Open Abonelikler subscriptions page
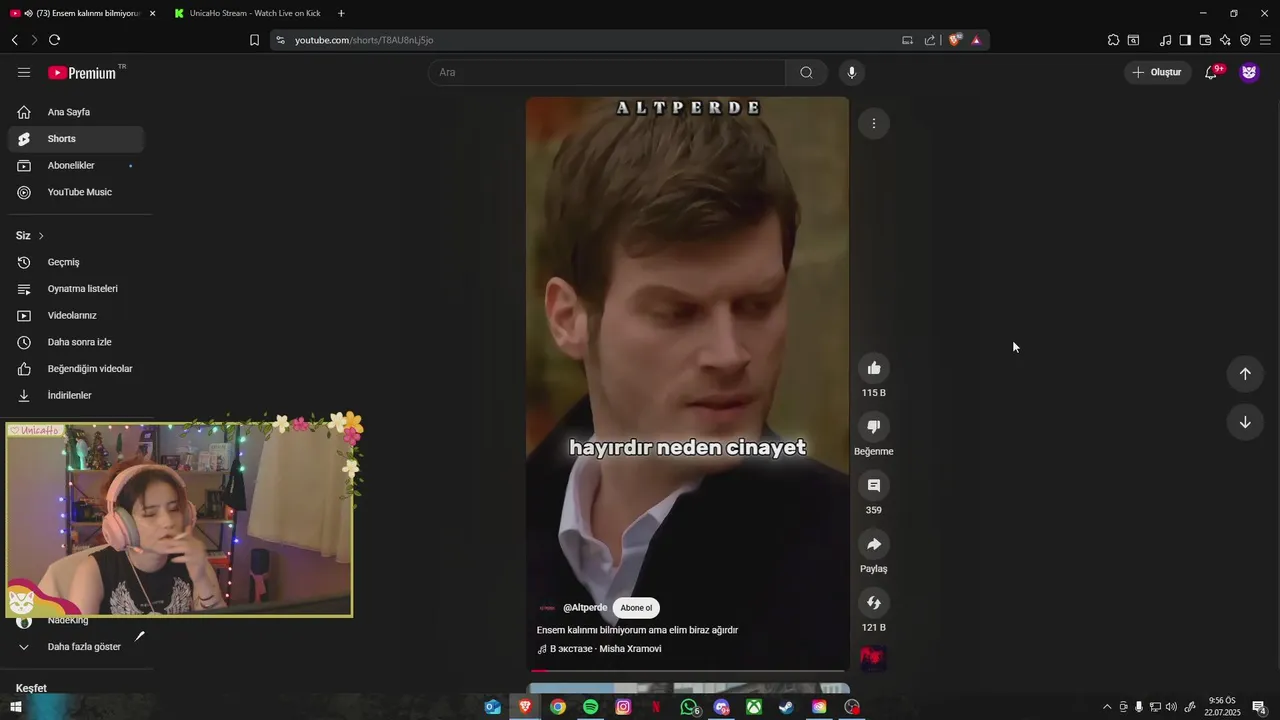This screenshot has height=720, width=1280. click(x=76, y=165)
